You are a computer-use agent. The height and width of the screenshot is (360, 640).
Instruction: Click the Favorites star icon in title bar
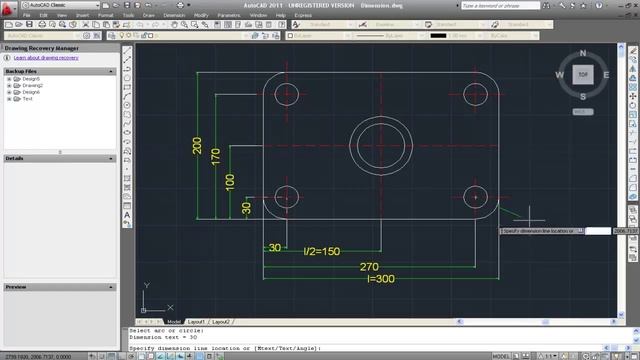click(x=583, y=5)
